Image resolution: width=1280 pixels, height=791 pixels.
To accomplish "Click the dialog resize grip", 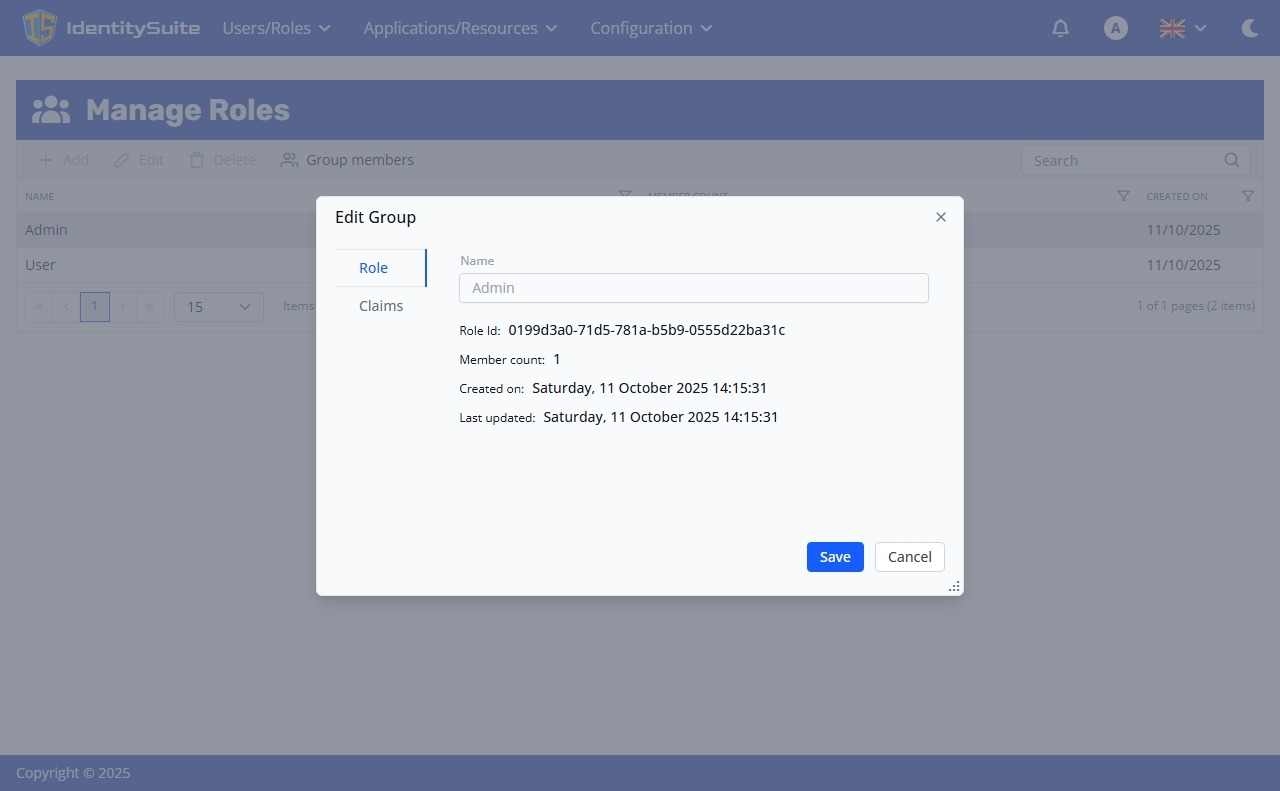I will point(954,587).
